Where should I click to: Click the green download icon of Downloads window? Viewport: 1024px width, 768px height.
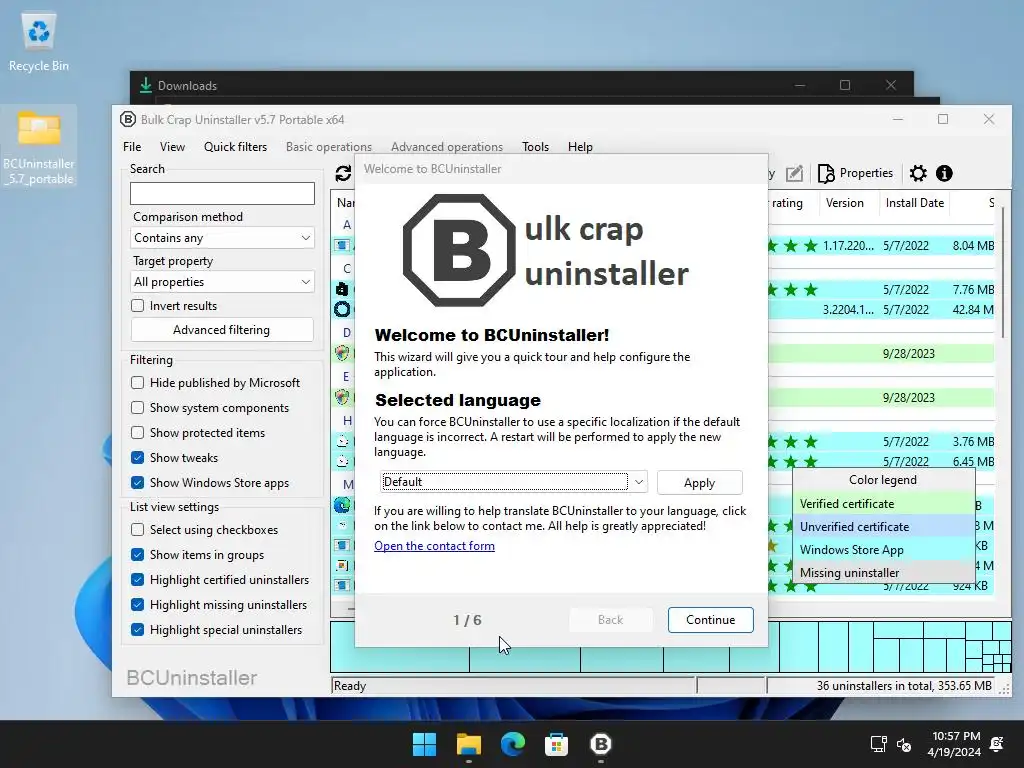point(146,86)
